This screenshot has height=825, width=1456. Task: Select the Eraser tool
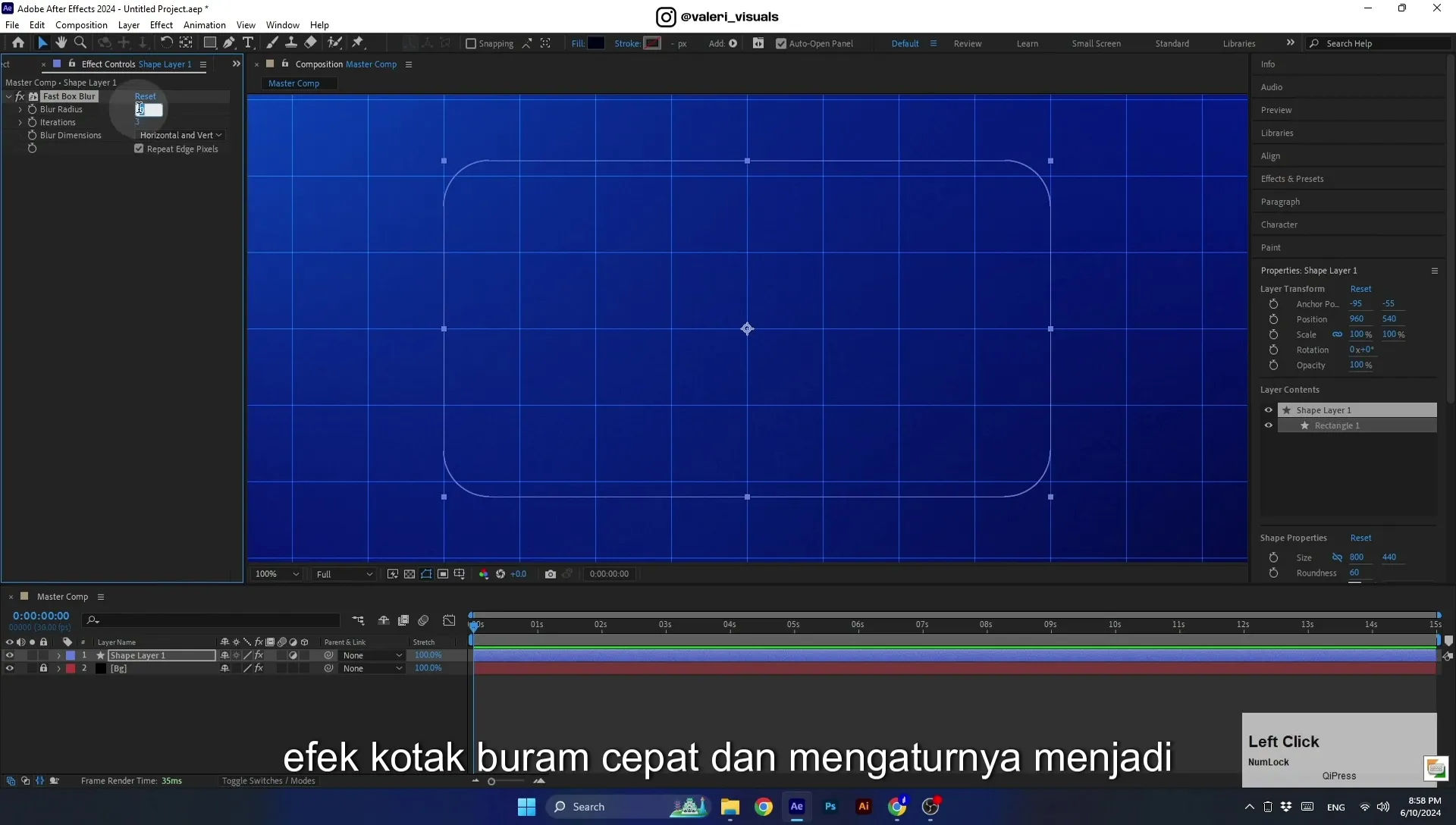tap(311, 43)
